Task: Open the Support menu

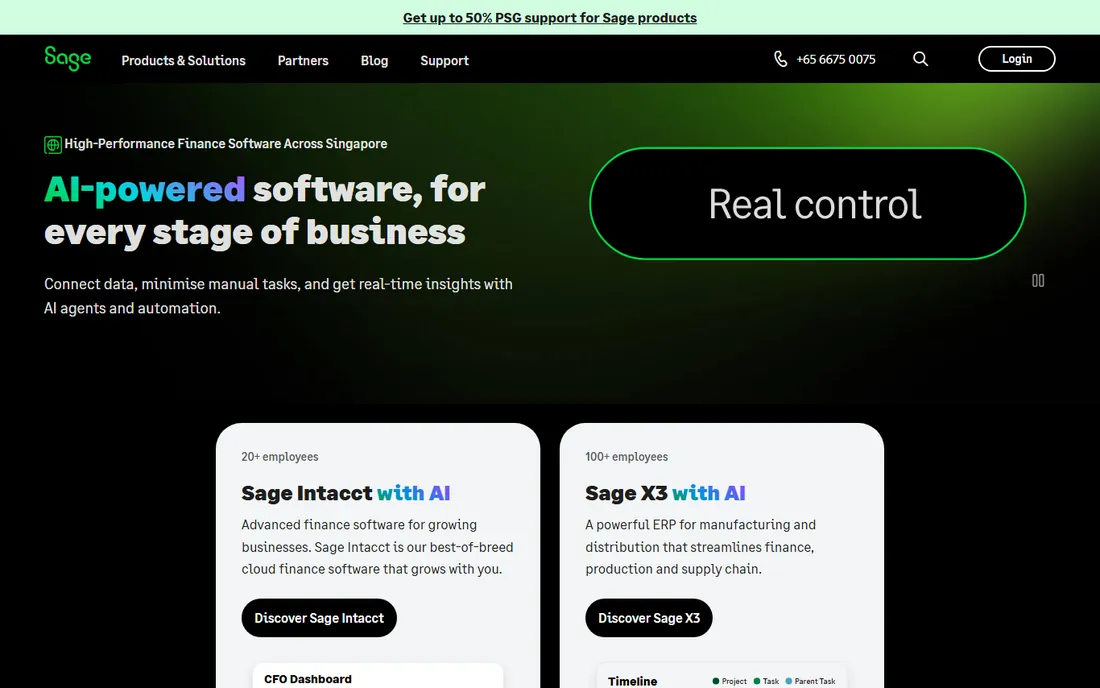Action: click(x=445, y=60)
